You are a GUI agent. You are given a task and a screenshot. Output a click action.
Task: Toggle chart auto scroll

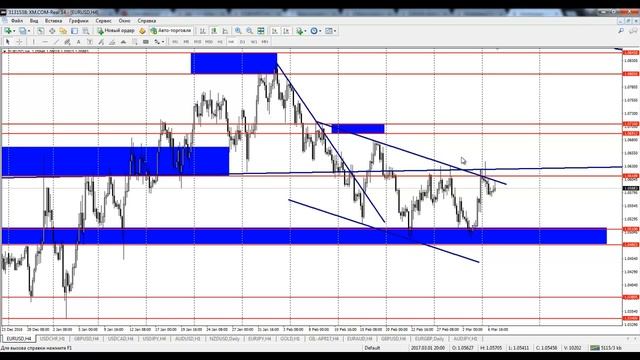(x=275, y=31)
